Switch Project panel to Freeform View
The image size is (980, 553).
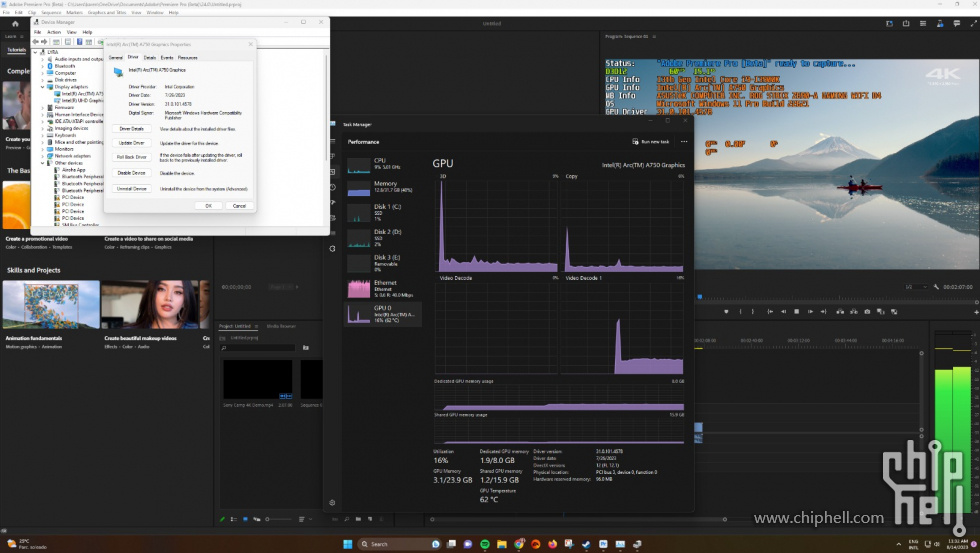[x=256, y=519]
